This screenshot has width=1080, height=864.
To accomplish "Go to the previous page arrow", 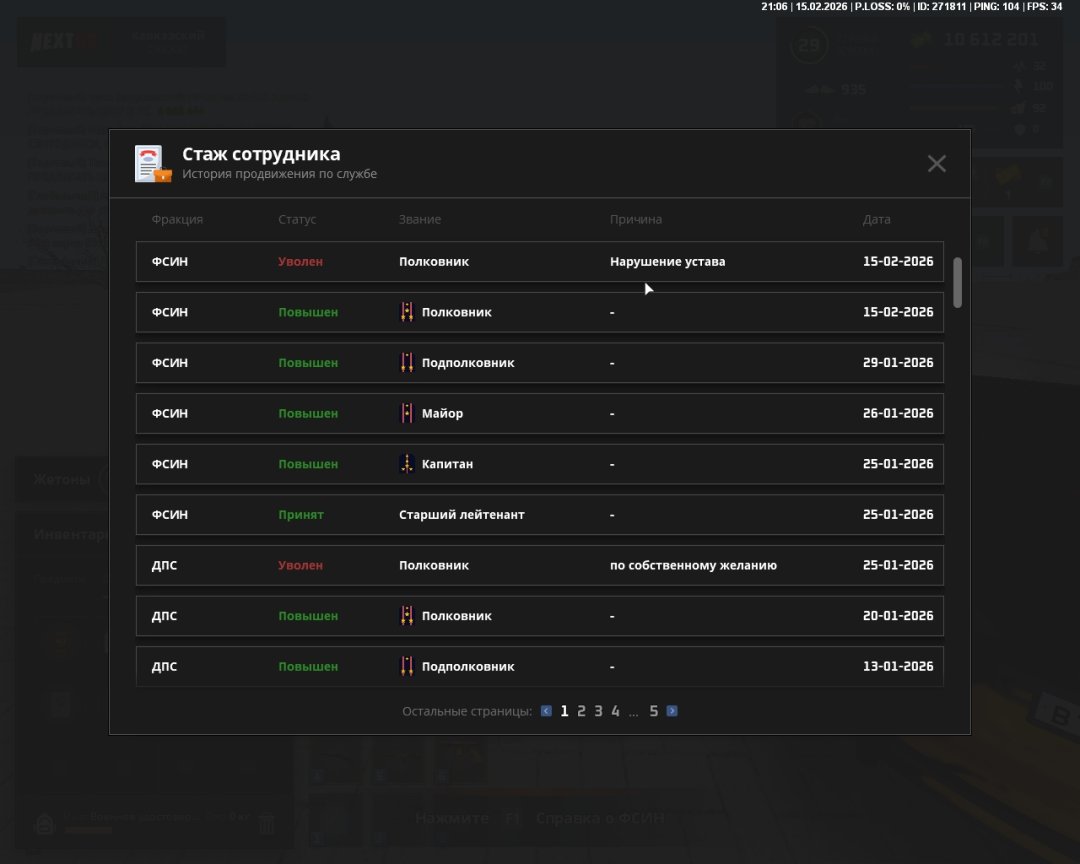I will pyautogui.click(x=546, y=712).
